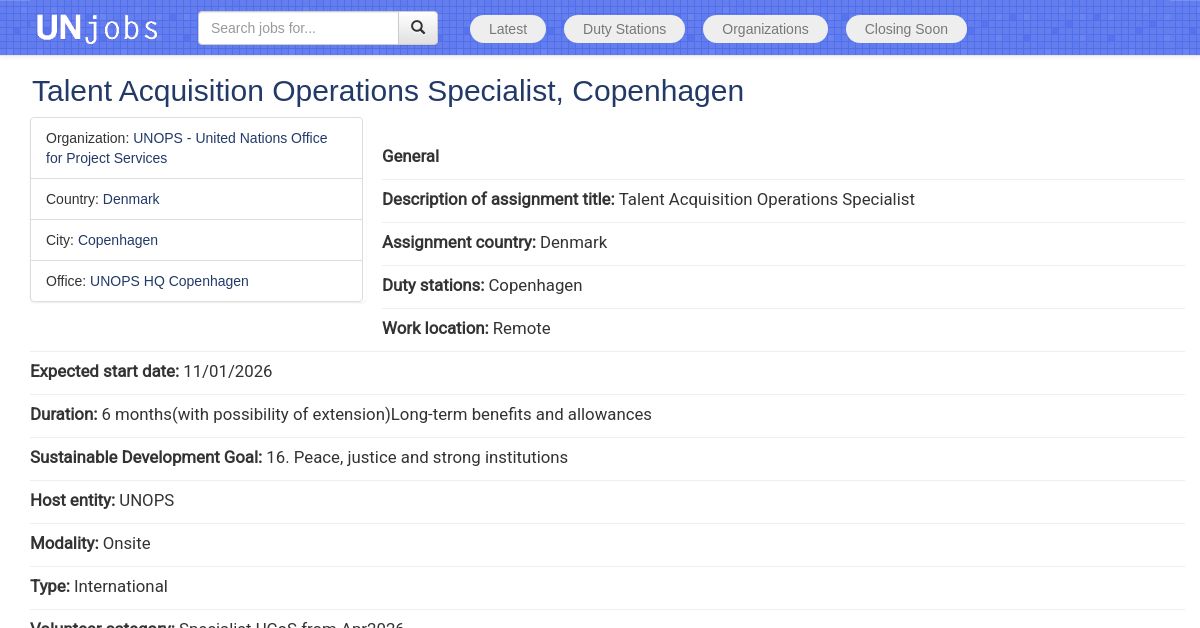The width and height of the screenshot is (1200, 628).
Task: Click the magnifying glass search icon
Action: pyautogui.click(x=418, y=28)
